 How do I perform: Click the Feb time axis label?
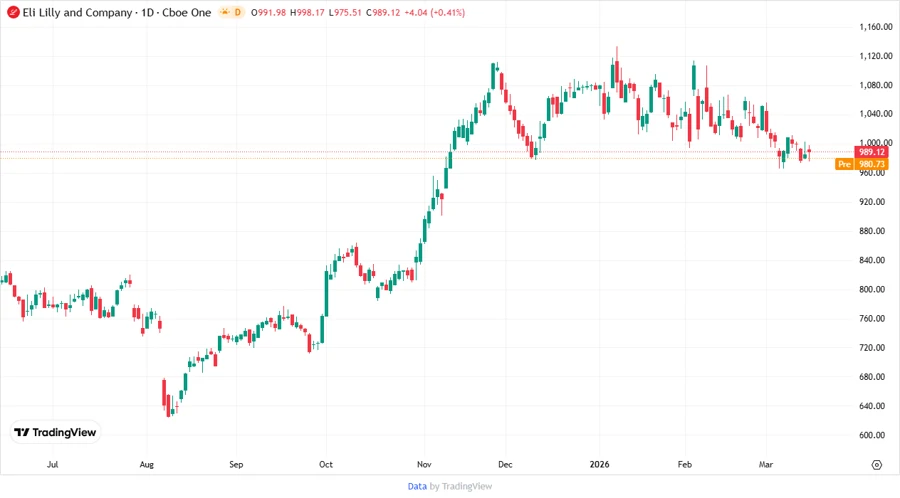[684, 465]
